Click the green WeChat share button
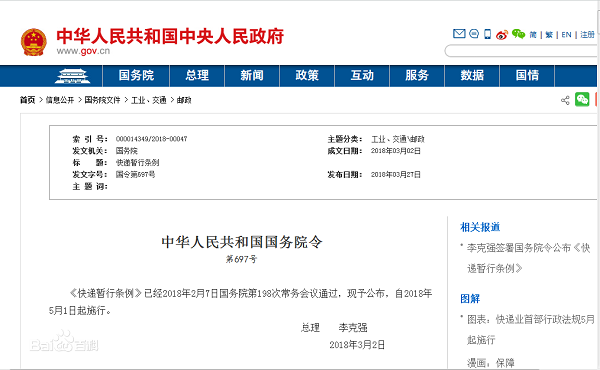Viewport: 600px width, 370px height. pos(582,99)
